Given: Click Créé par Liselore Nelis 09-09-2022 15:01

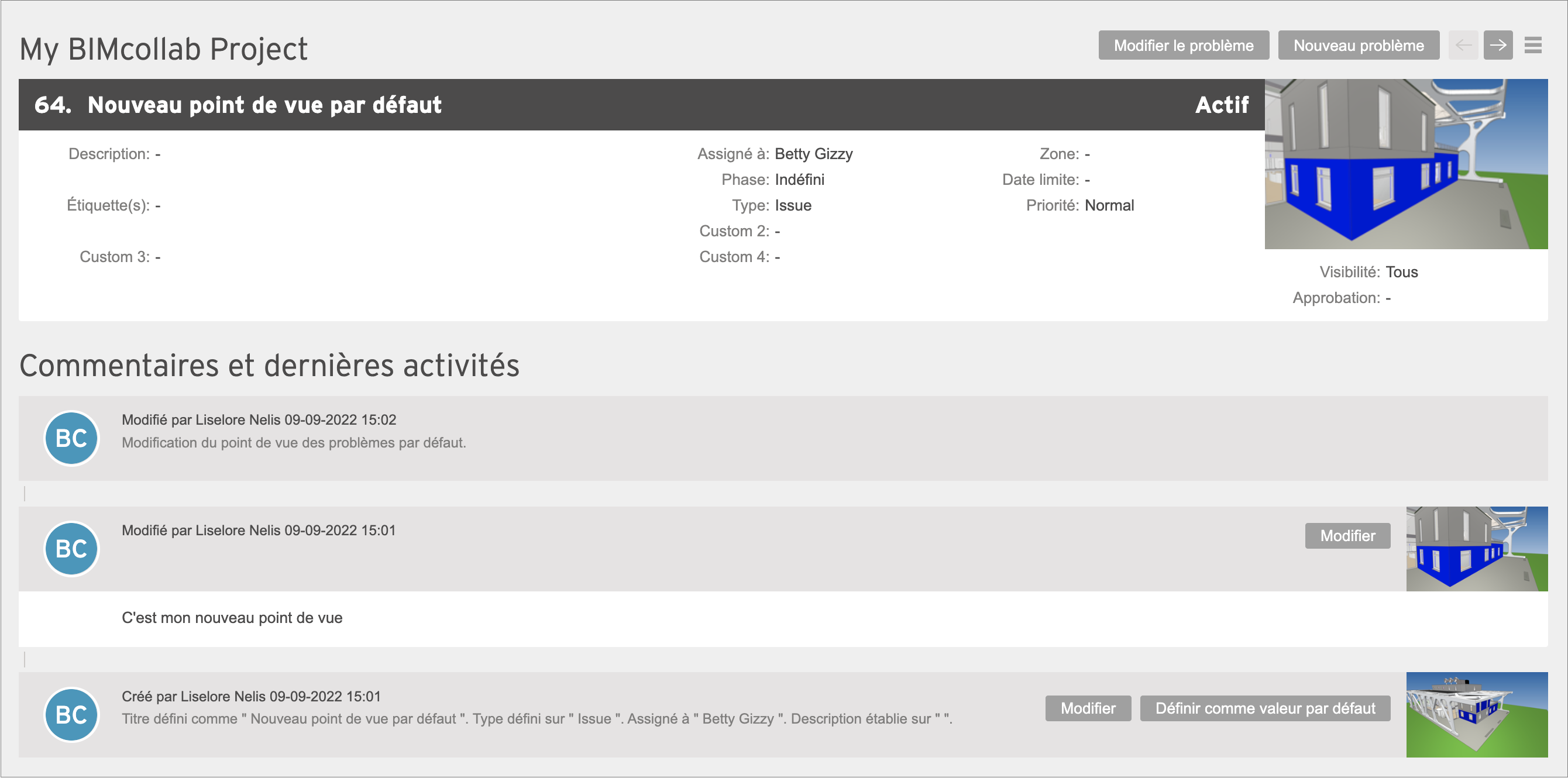Looking at the screenshot, I should coord(252,697).
